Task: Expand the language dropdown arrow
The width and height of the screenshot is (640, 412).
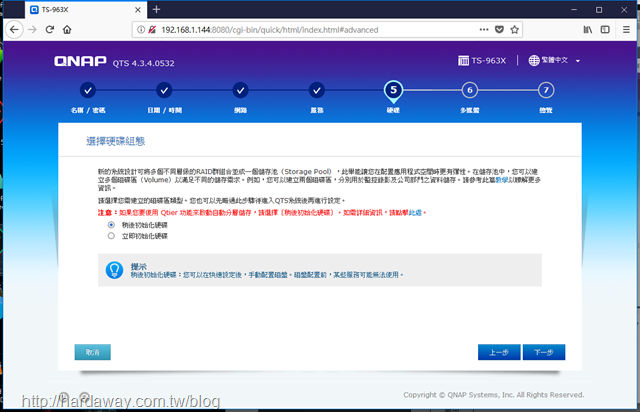Action: coord(578,61)
